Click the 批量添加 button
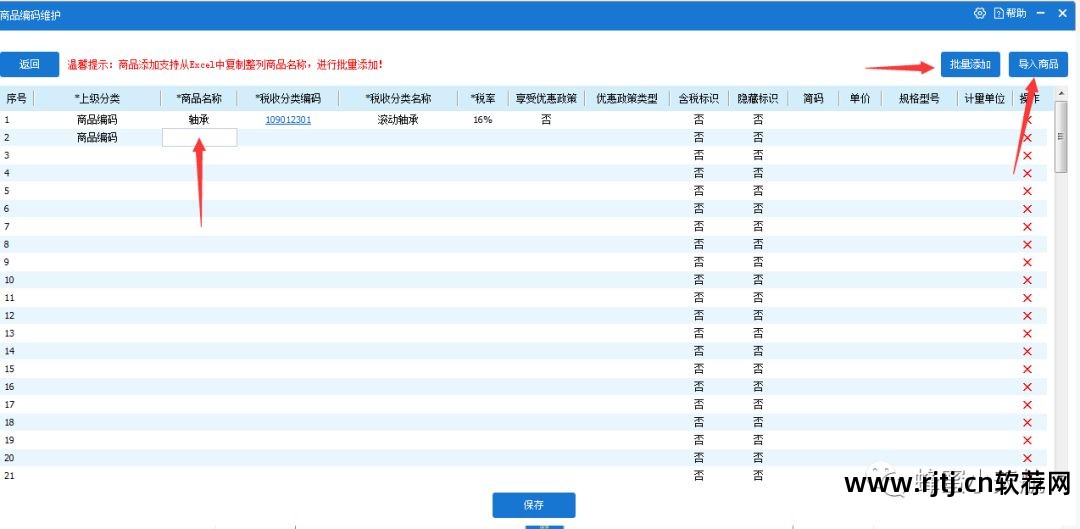 point(970,65)
